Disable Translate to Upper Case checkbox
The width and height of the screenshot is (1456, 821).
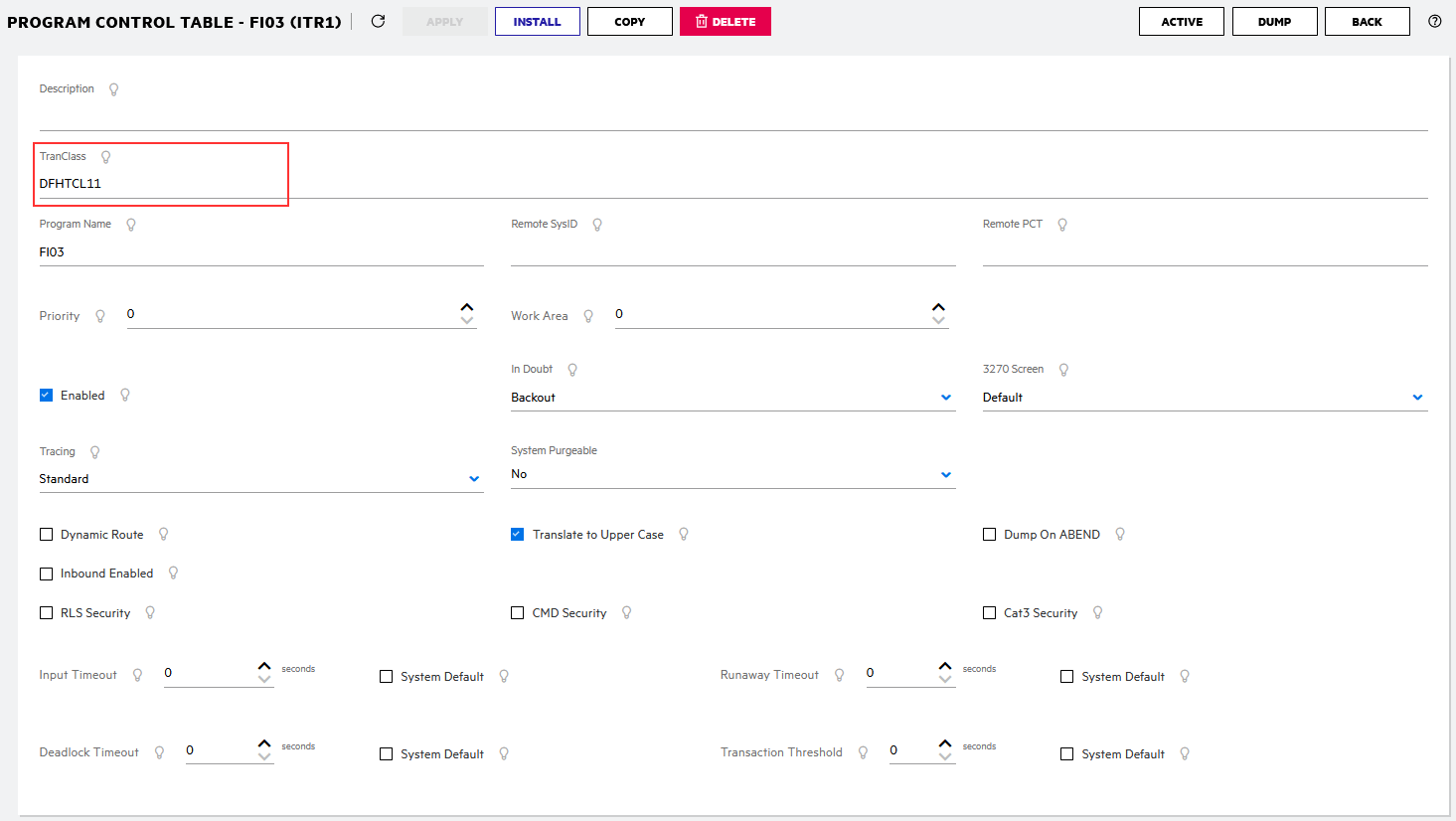click(517, 534)
